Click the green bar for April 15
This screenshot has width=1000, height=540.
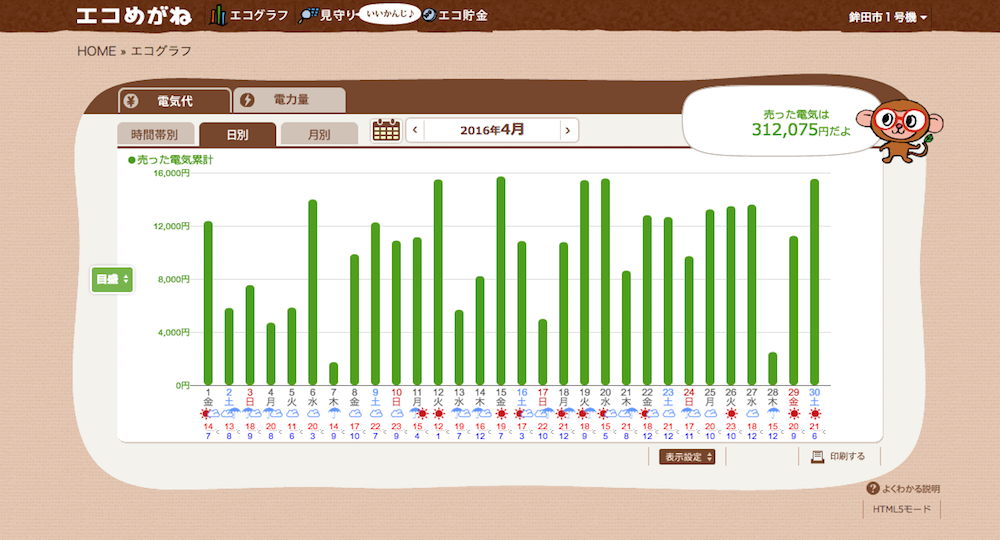point(500,281)
